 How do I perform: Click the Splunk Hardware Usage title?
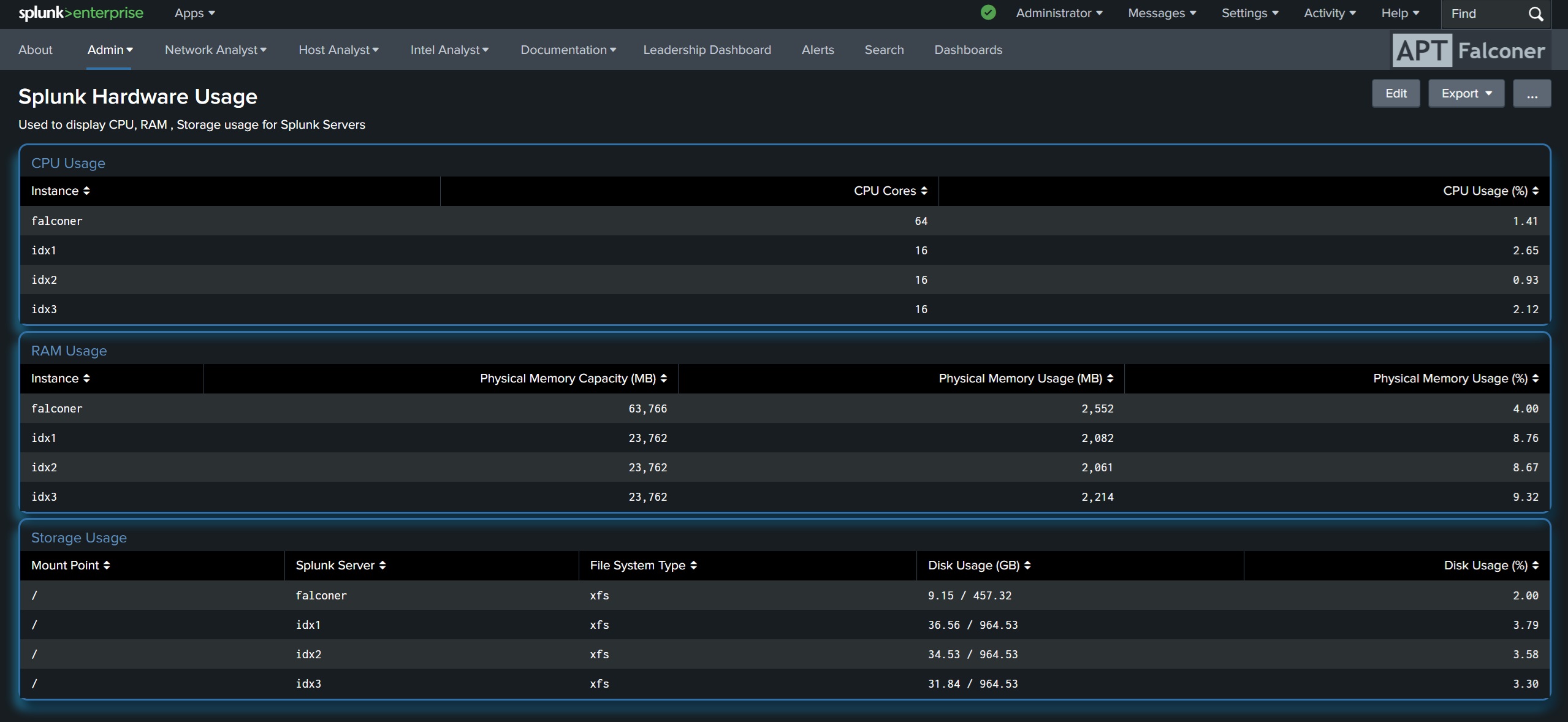click(x=138, y=97)
